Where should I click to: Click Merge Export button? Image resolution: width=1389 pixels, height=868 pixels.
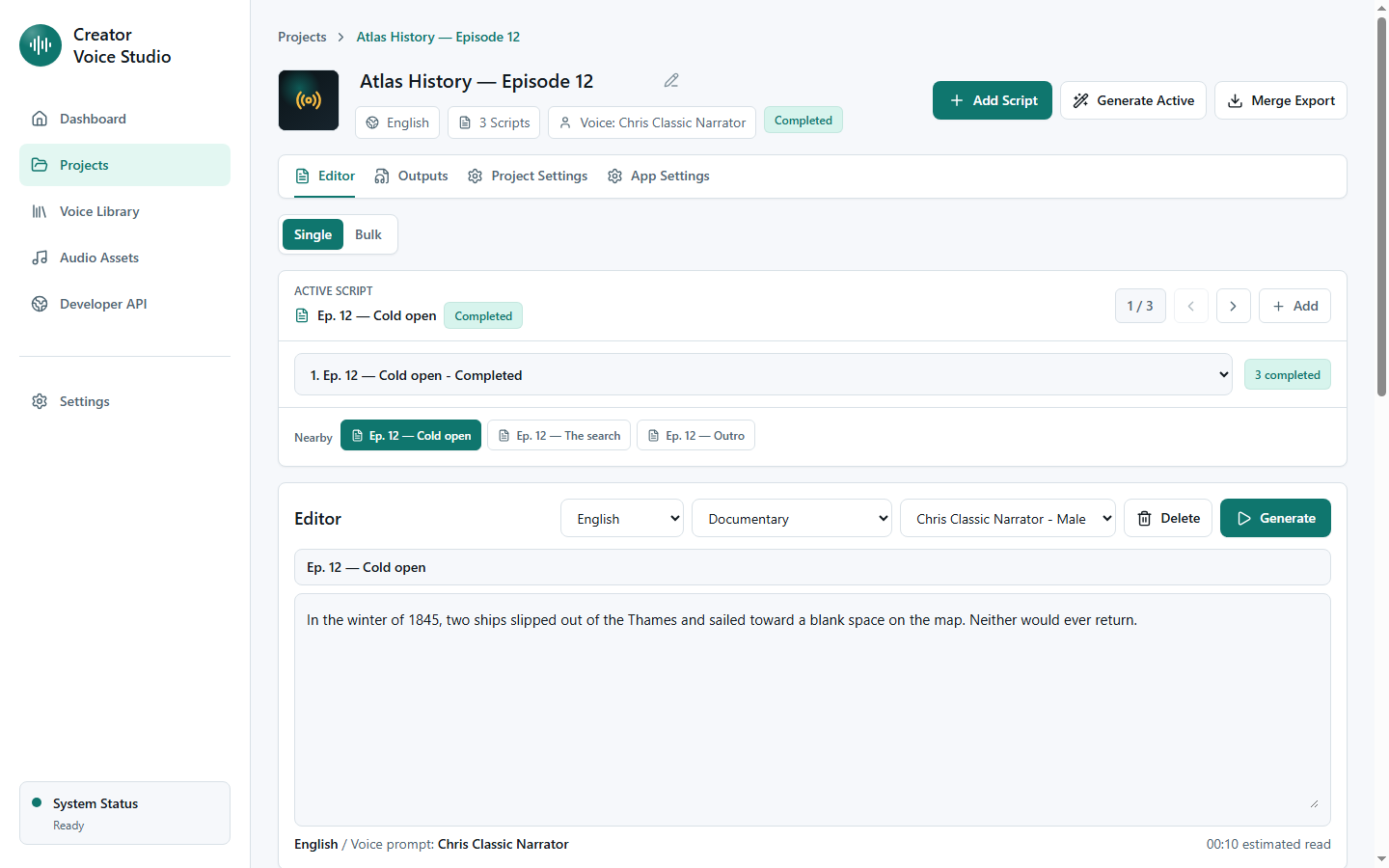(x=1281, y=100)
